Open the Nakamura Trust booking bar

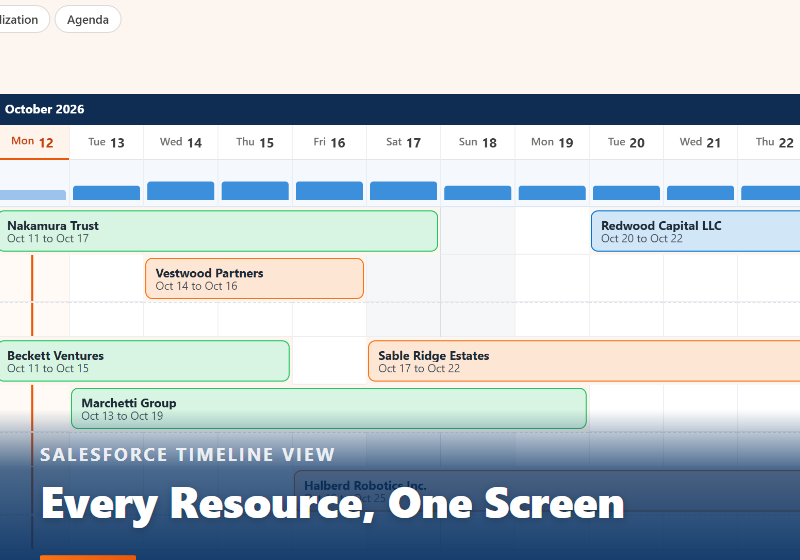(218, 231)
